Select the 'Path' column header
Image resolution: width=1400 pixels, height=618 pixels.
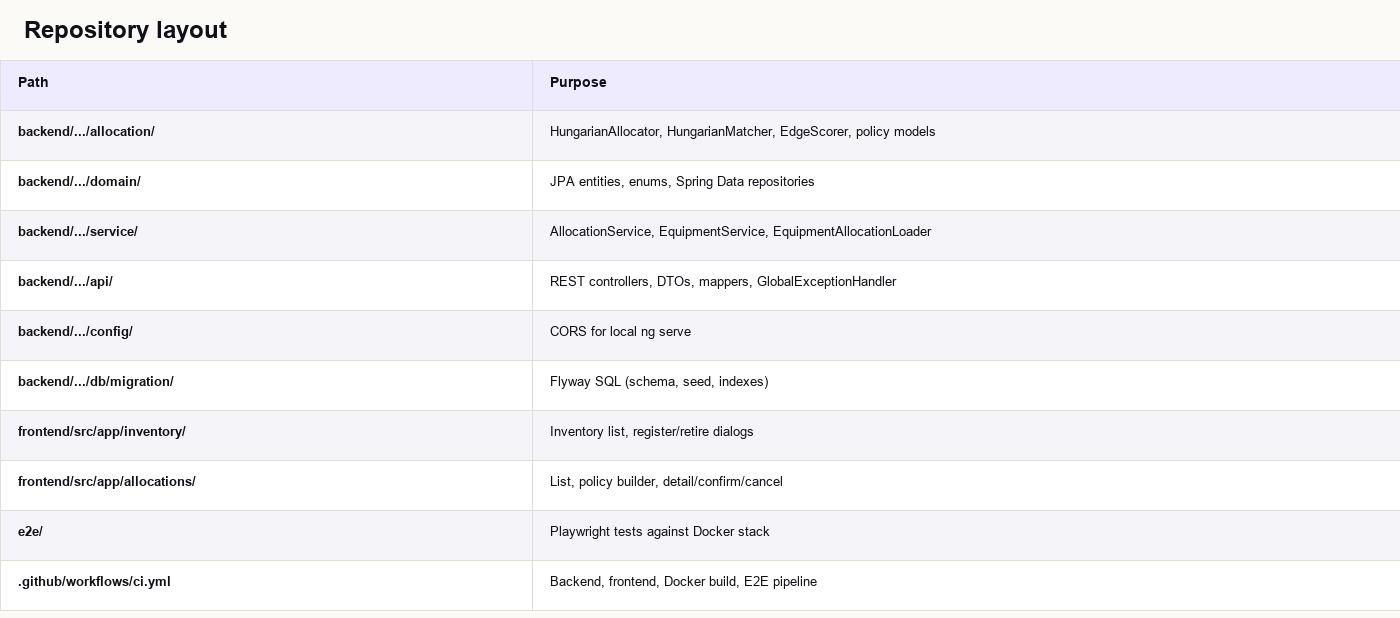(266, 85)
